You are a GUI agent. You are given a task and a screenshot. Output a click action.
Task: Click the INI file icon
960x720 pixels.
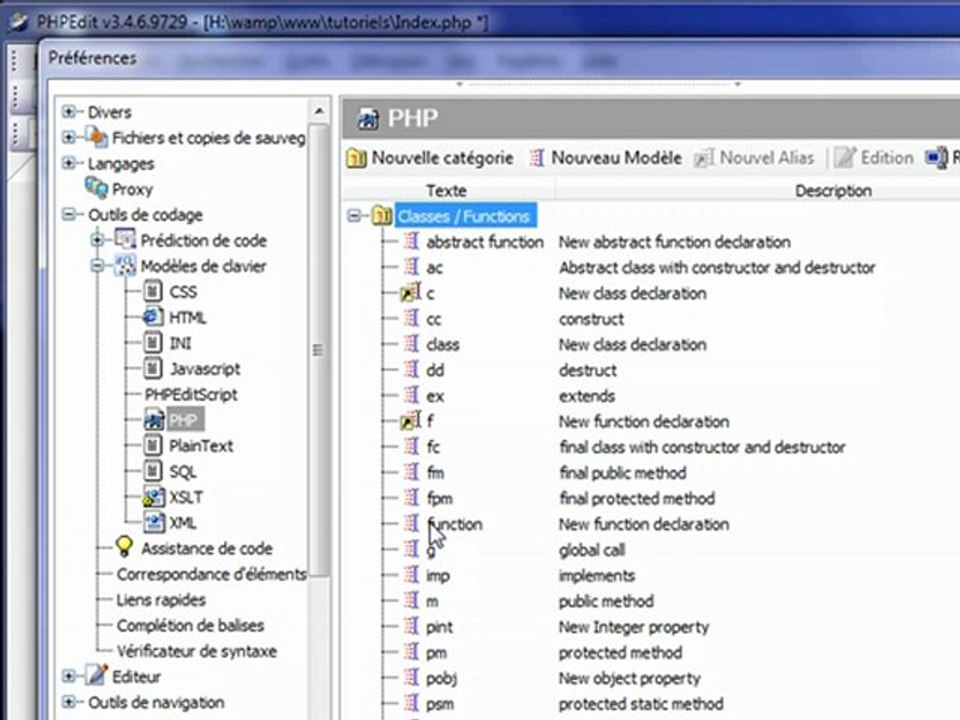[153, 342]
